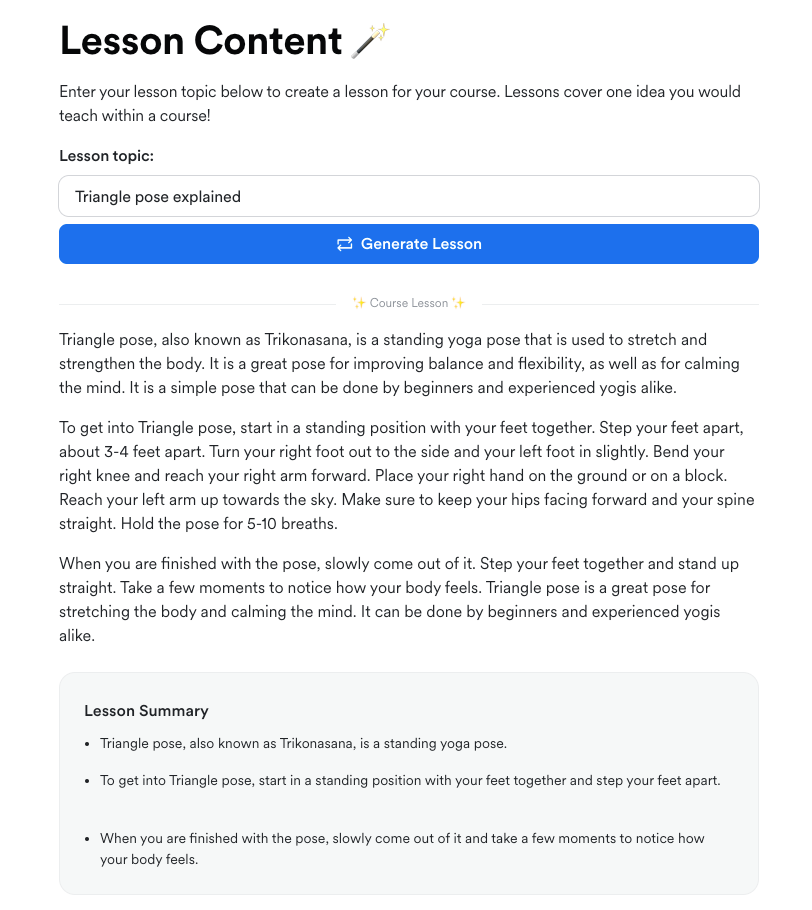Click the Course Lesson divider label
Image resolution: width=812 pixels, height=910 pixels.
point(408,303)
